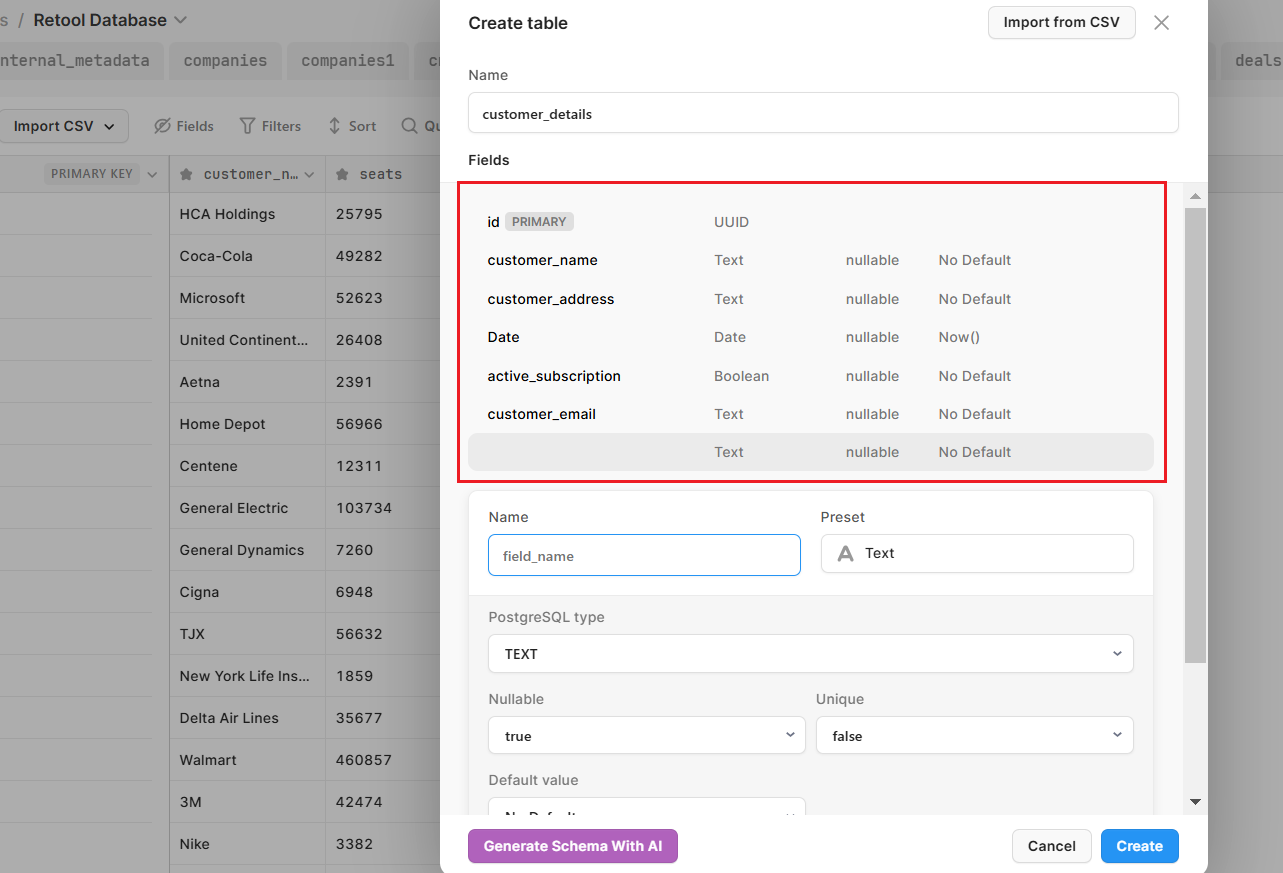Click the seats value 460857
This screenshot has width=1283, height=873.
(364, 760)
